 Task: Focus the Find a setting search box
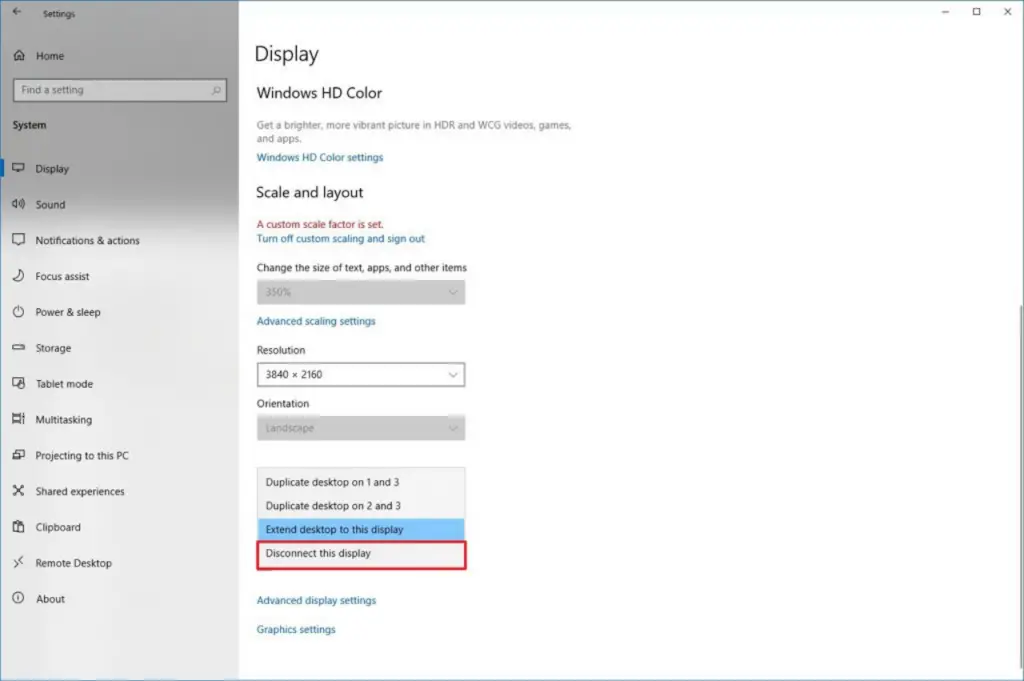[x=120, y=90]
